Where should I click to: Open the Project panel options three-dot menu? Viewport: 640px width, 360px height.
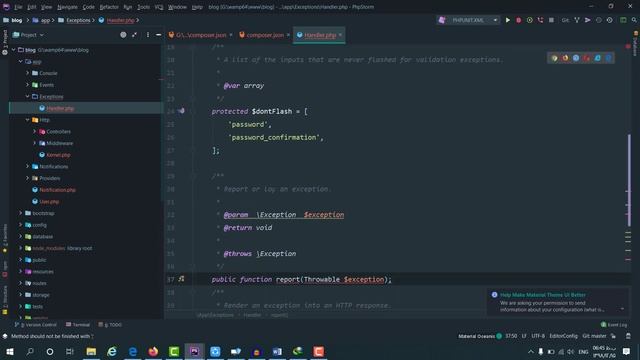pos(148,35)
